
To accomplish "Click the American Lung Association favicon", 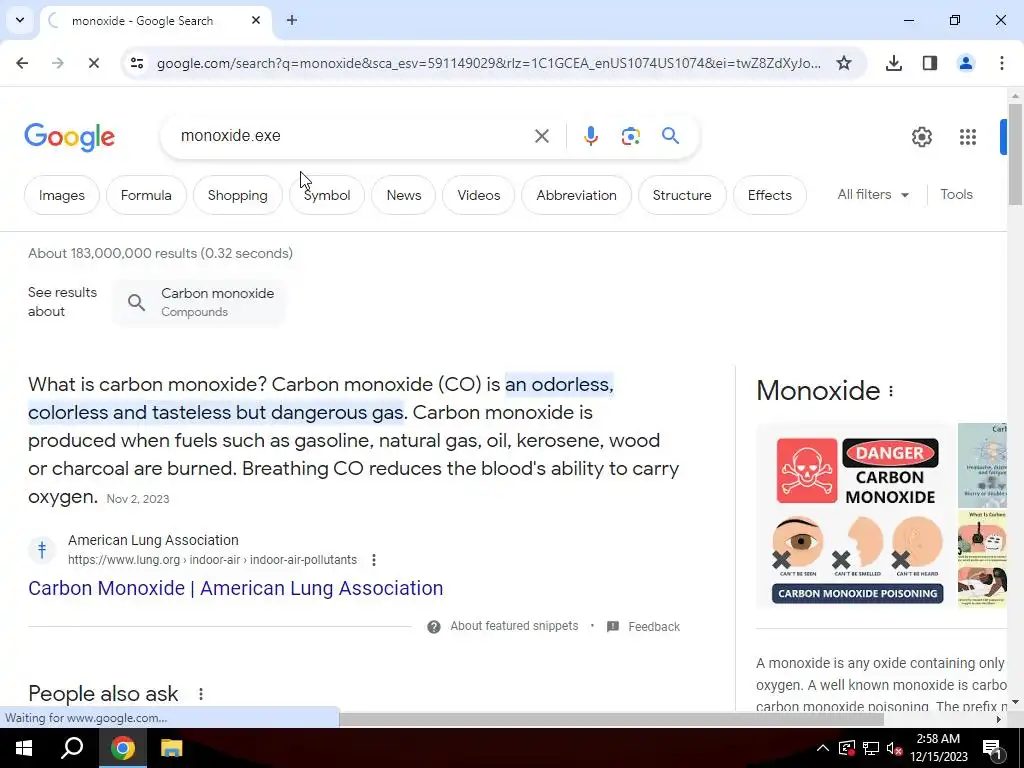I will coord(42,550).
